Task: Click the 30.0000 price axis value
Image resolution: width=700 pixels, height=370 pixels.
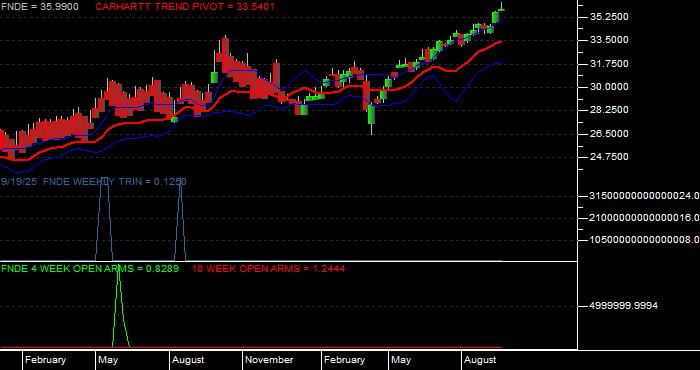Action: [609, 87]
